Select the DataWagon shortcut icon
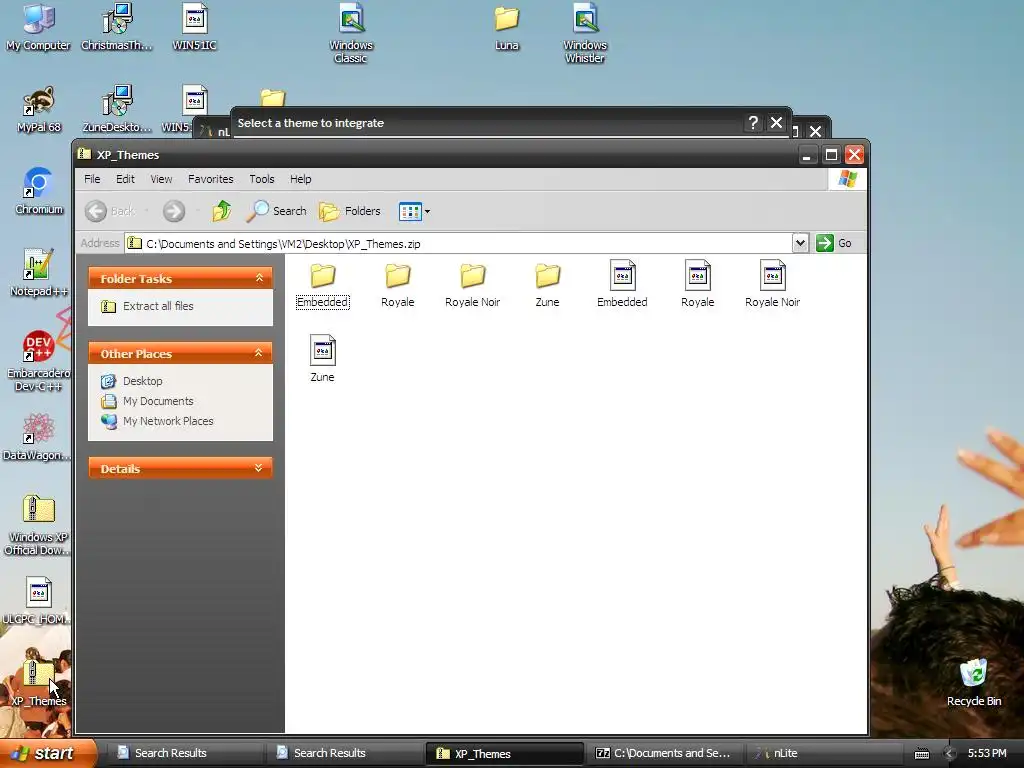Screen dimensions: 1024x768 coord(39,437)
